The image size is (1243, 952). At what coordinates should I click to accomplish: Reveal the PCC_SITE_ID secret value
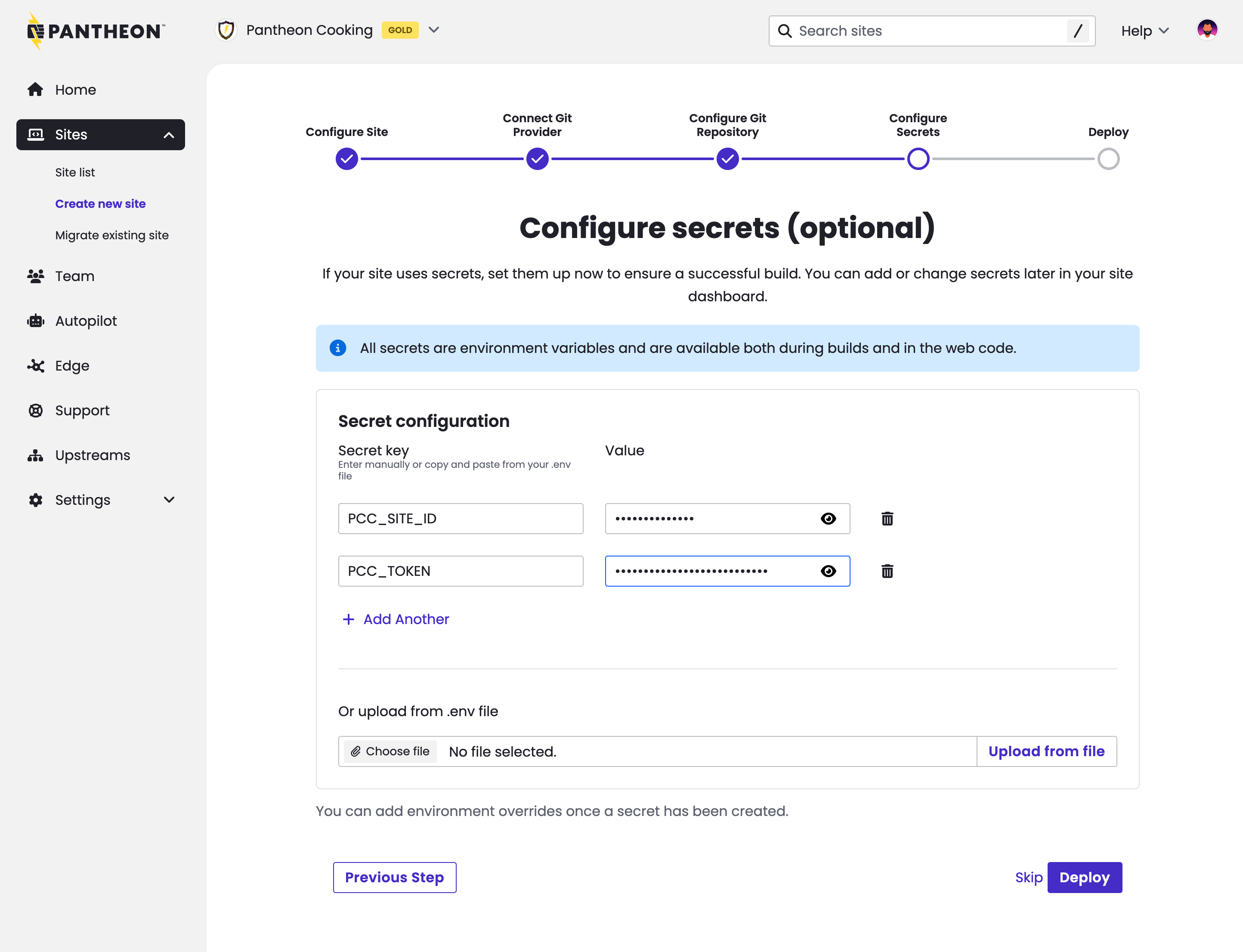(x=828, y=519)
